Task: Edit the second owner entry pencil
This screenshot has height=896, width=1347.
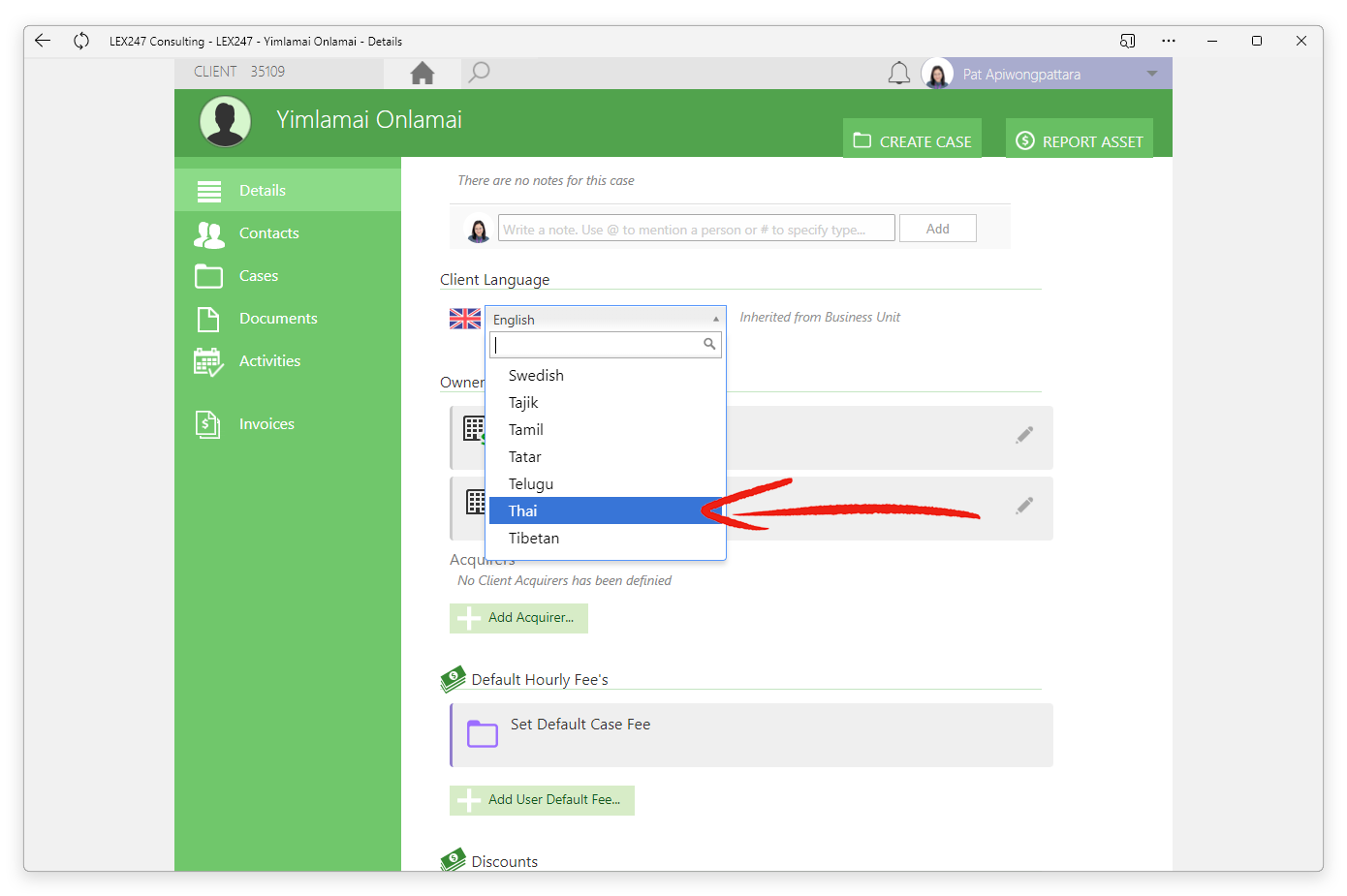Action: pyautogui.click(x=1024, y=506)
